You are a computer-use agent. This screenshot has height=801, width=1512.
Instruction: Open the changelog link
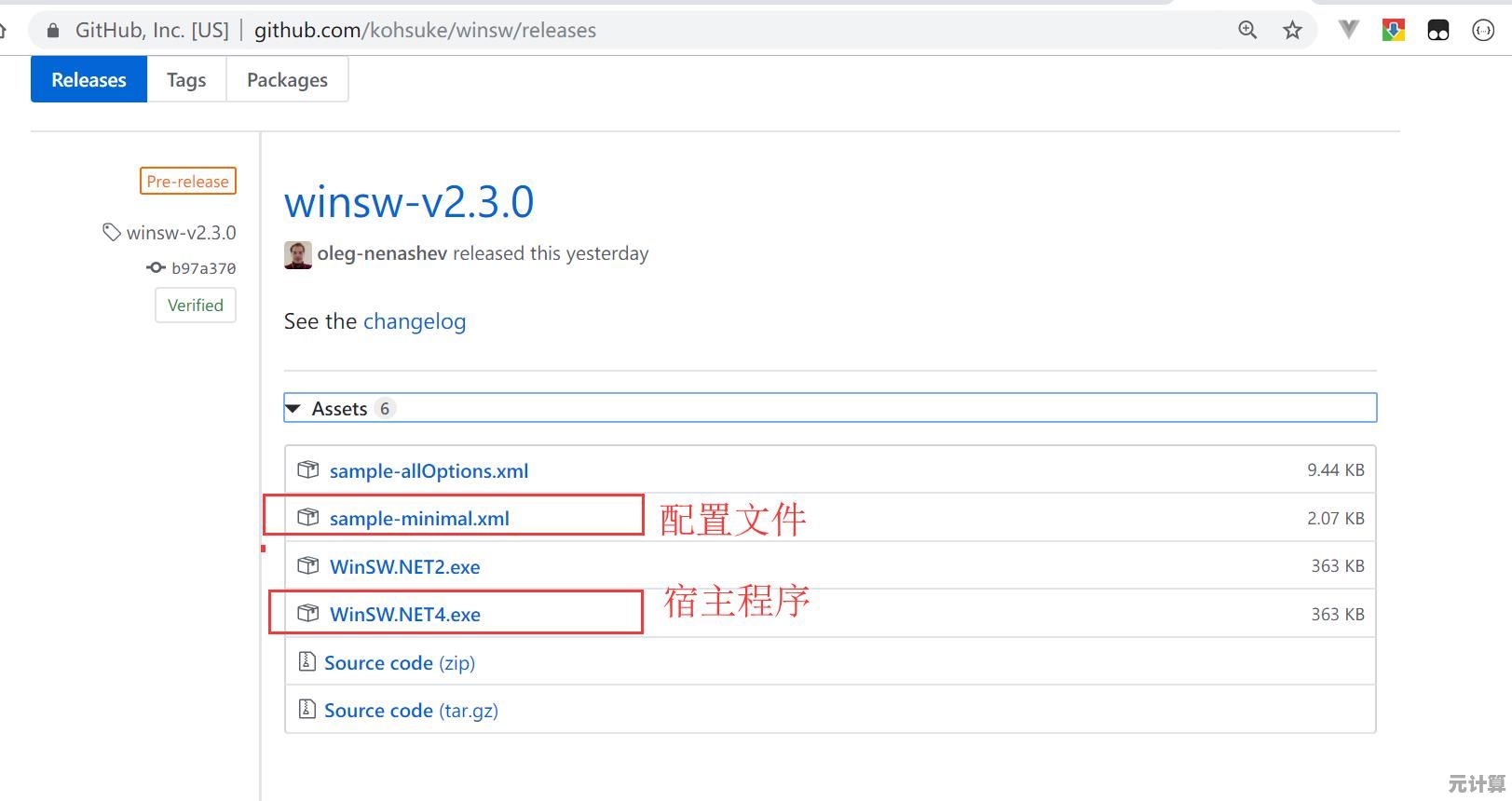414,321
